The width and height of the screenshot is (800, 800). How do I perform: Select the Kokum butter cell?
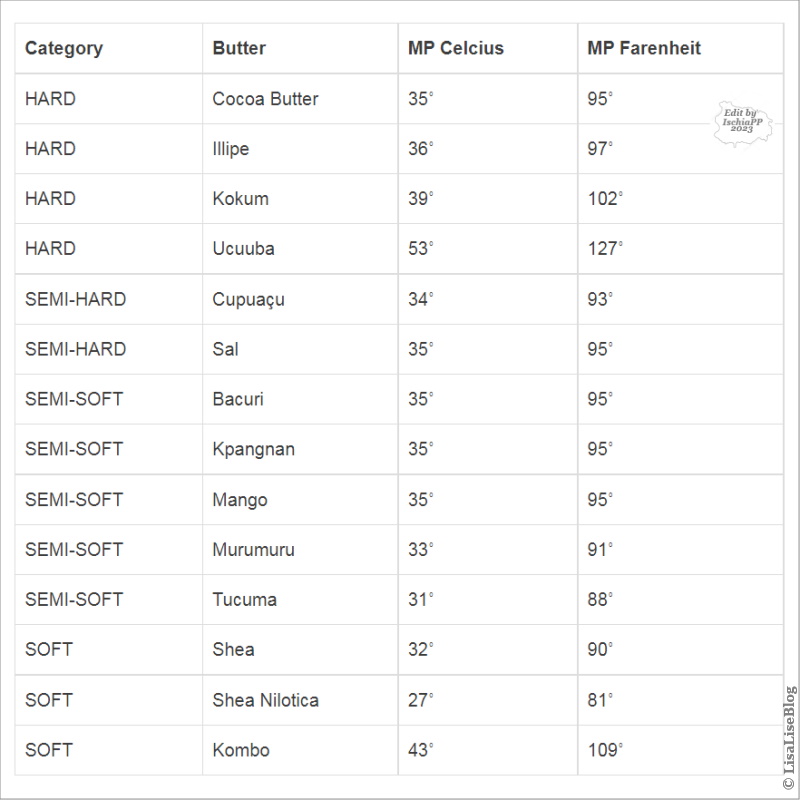240,198
